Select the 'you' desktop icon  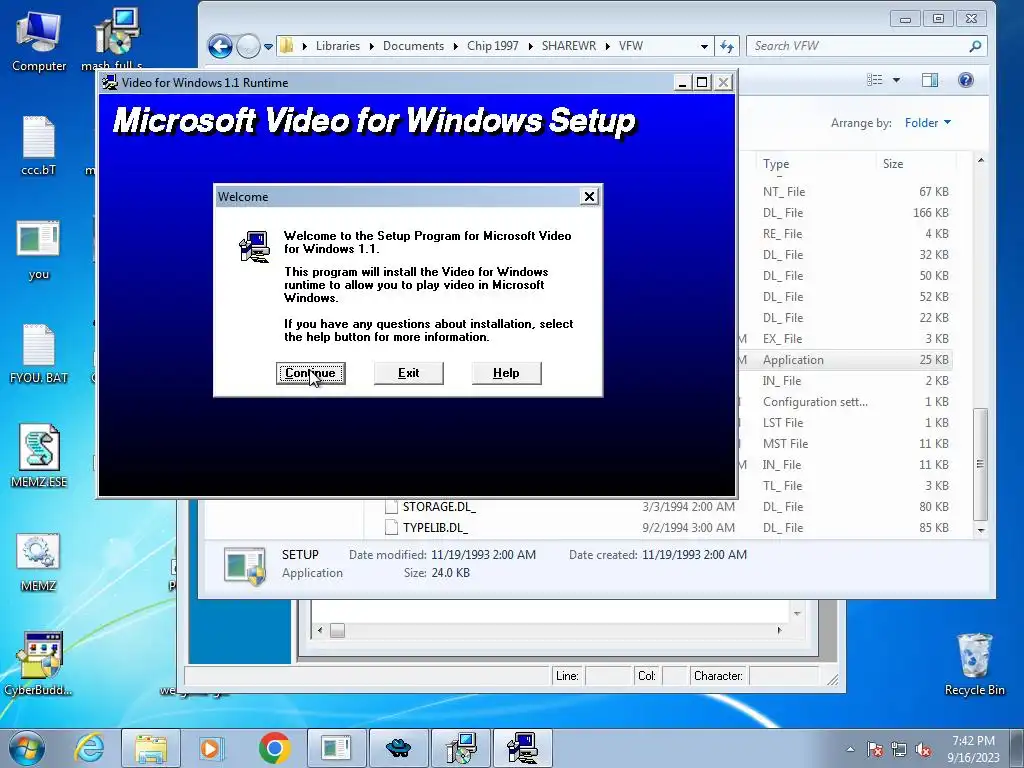39,250
